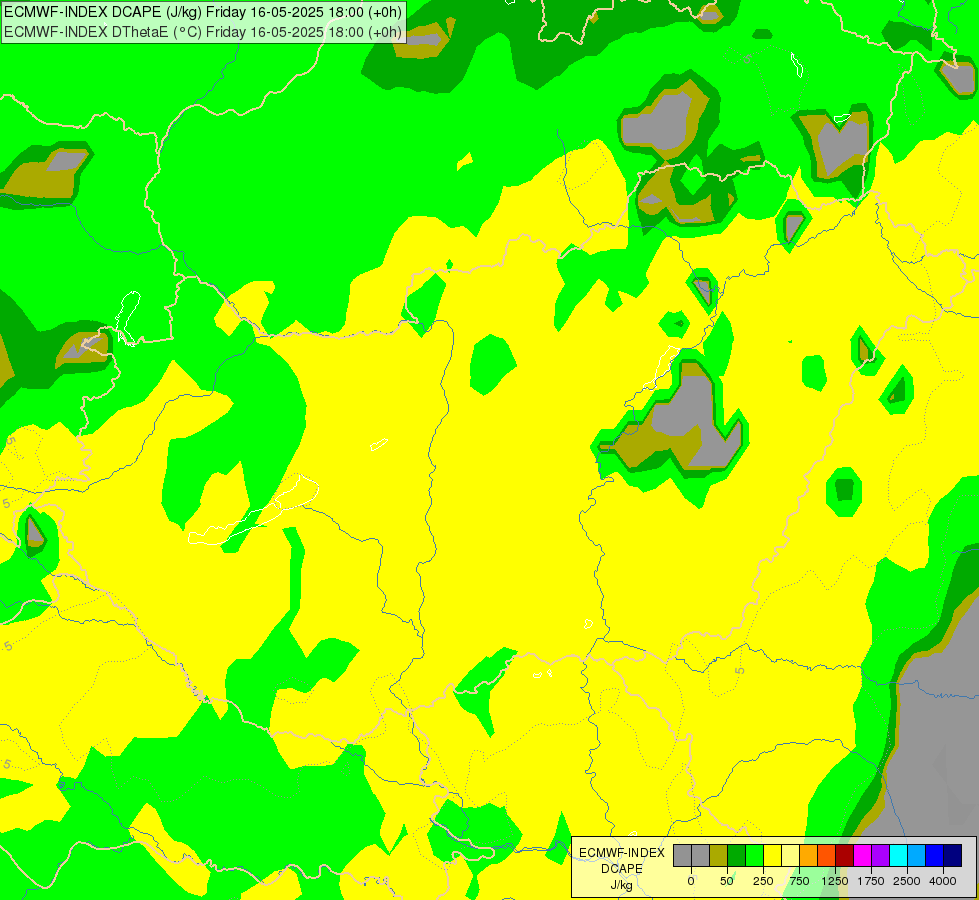Click the DThetaE title line at top
The width and height of the screenshot is (979, 900).
pyautogui.click(x=203, y=32)
